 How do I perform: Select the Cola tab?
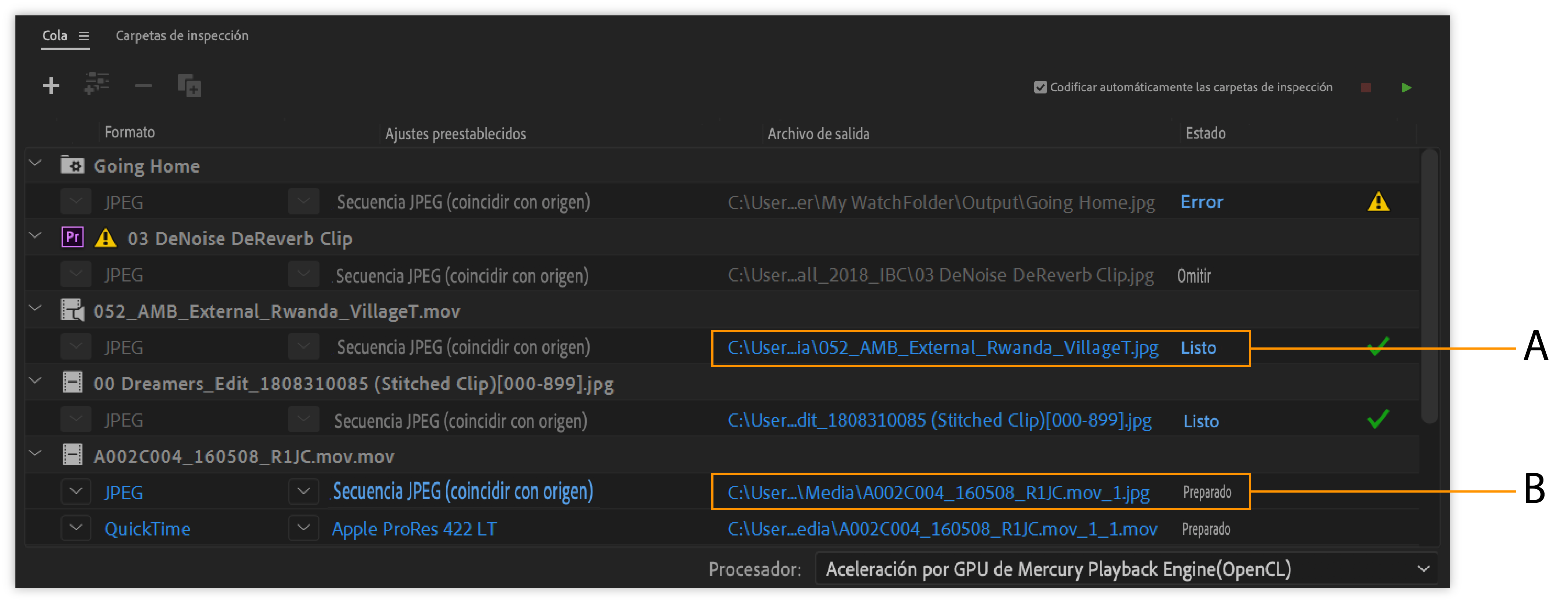coord(55,36)
